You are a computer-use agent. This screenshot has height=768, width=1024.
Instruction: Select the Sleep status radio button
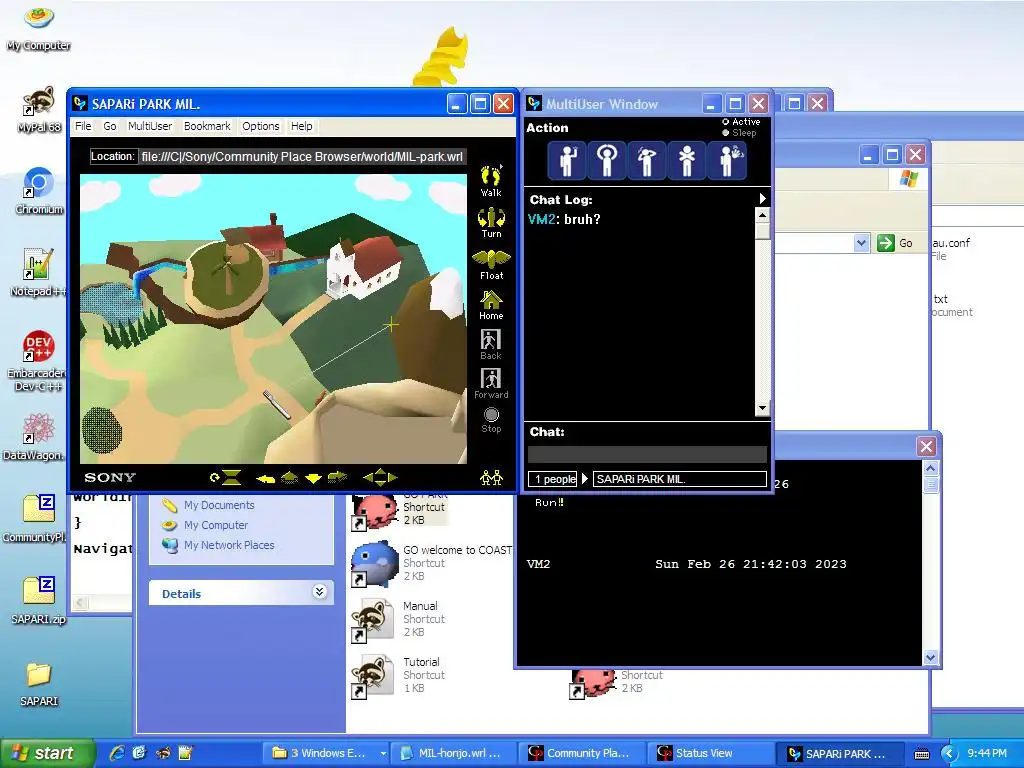point(725,133)
